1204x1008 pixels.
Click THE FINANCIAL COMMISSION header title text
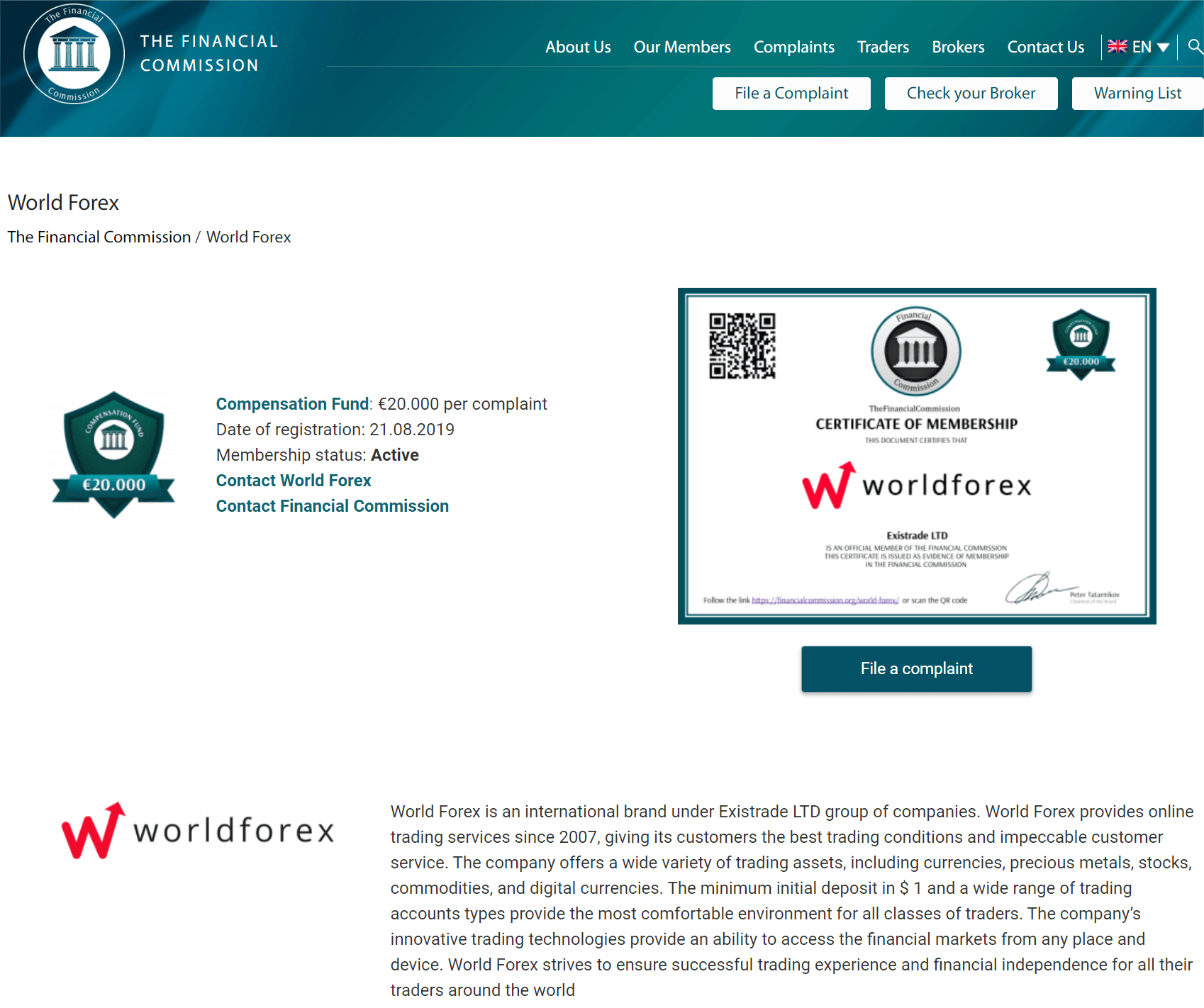tap(209, 53)
